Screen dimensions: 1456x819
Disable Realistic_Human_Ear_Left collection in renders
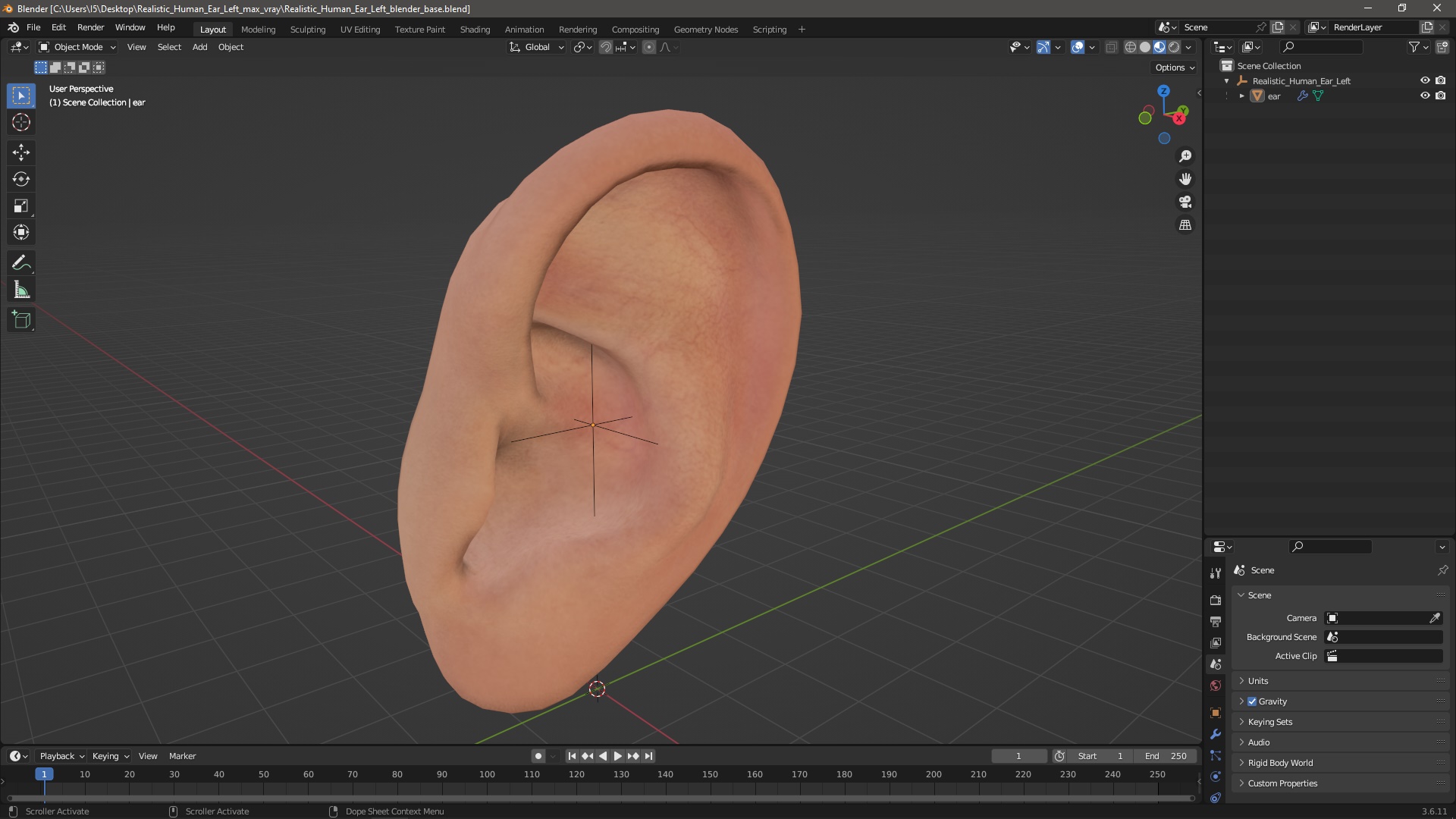pos(1441,80)
